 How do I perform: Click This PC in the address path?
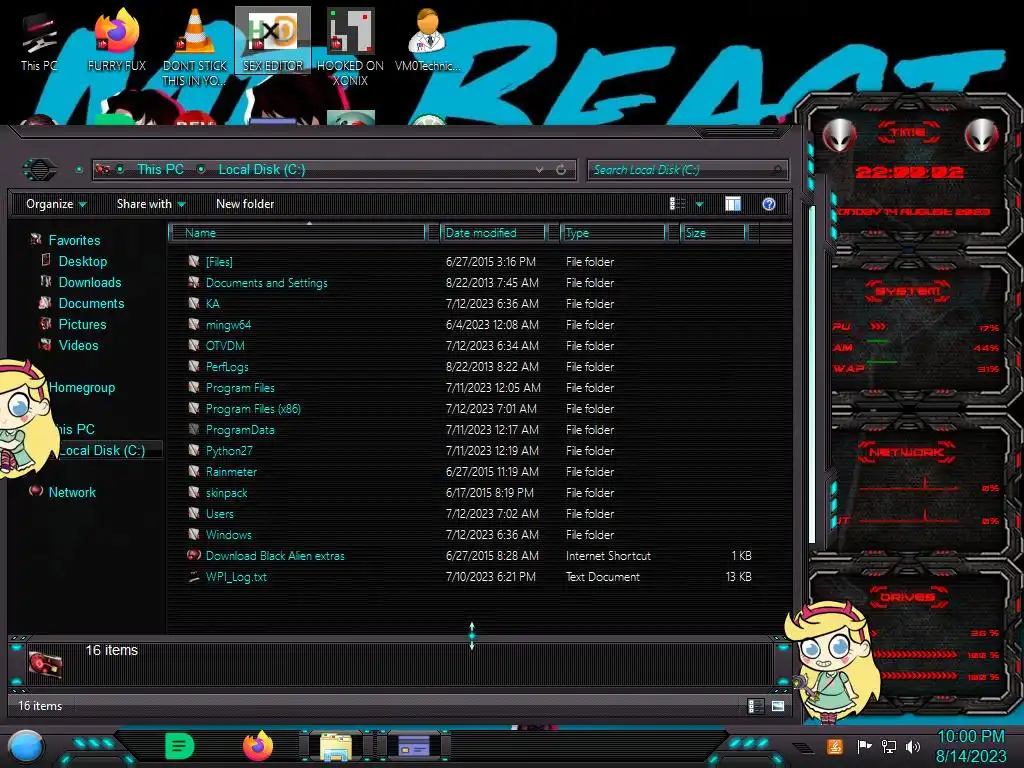[x=160, y=169]
